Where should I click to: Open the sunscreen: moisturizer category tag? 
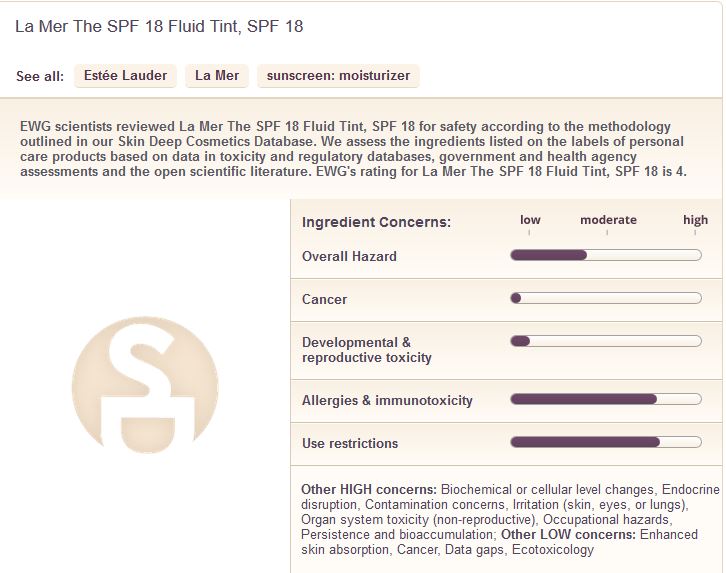coord(338,75)
